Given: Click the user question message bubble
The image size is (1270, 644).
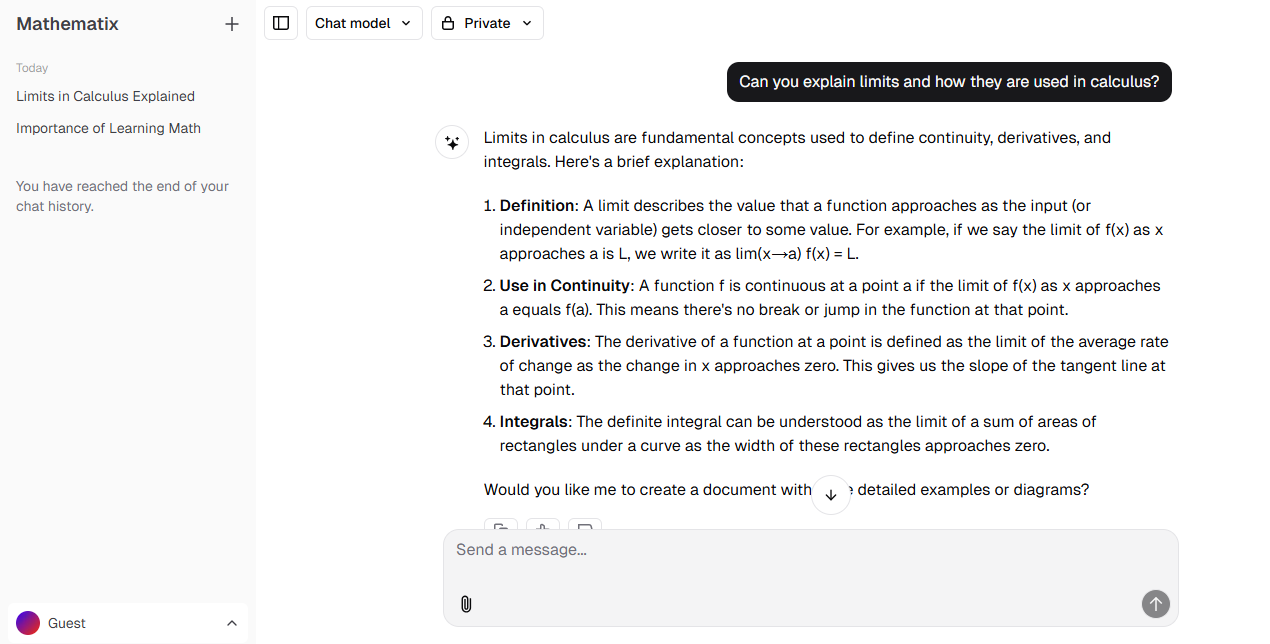Looking at the screenshot, I should (949, 82).
